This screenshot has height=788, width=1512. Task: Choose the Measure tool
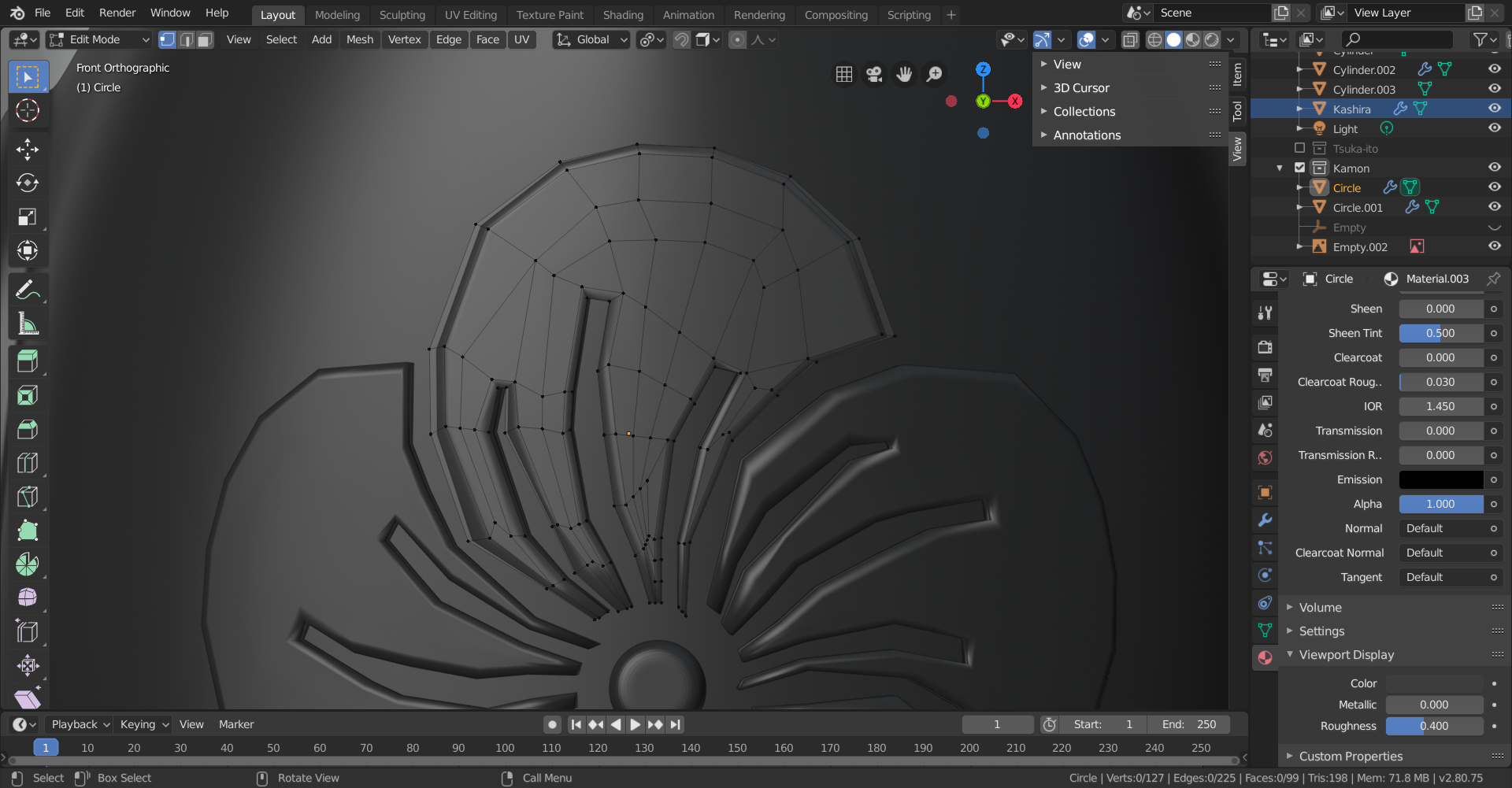click(28, 324)
